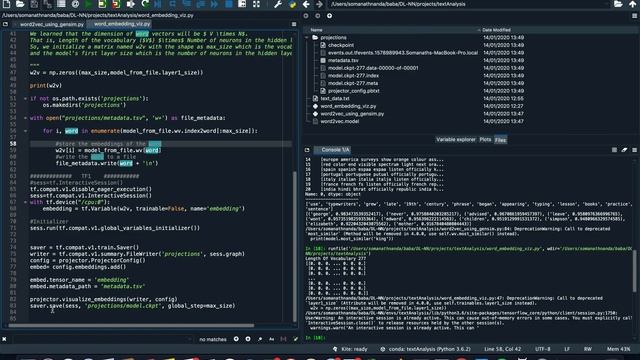640x360 pixels.
Task: Go forward to next cursor position
Action: point(319,4)
